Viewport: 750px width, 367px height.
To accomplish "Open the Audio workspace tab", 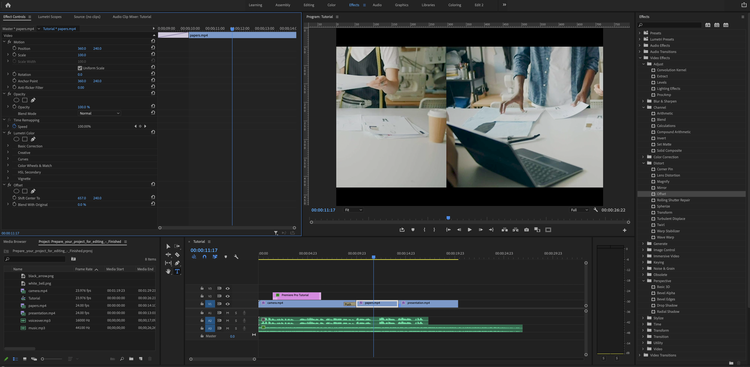I will [377, 5].
